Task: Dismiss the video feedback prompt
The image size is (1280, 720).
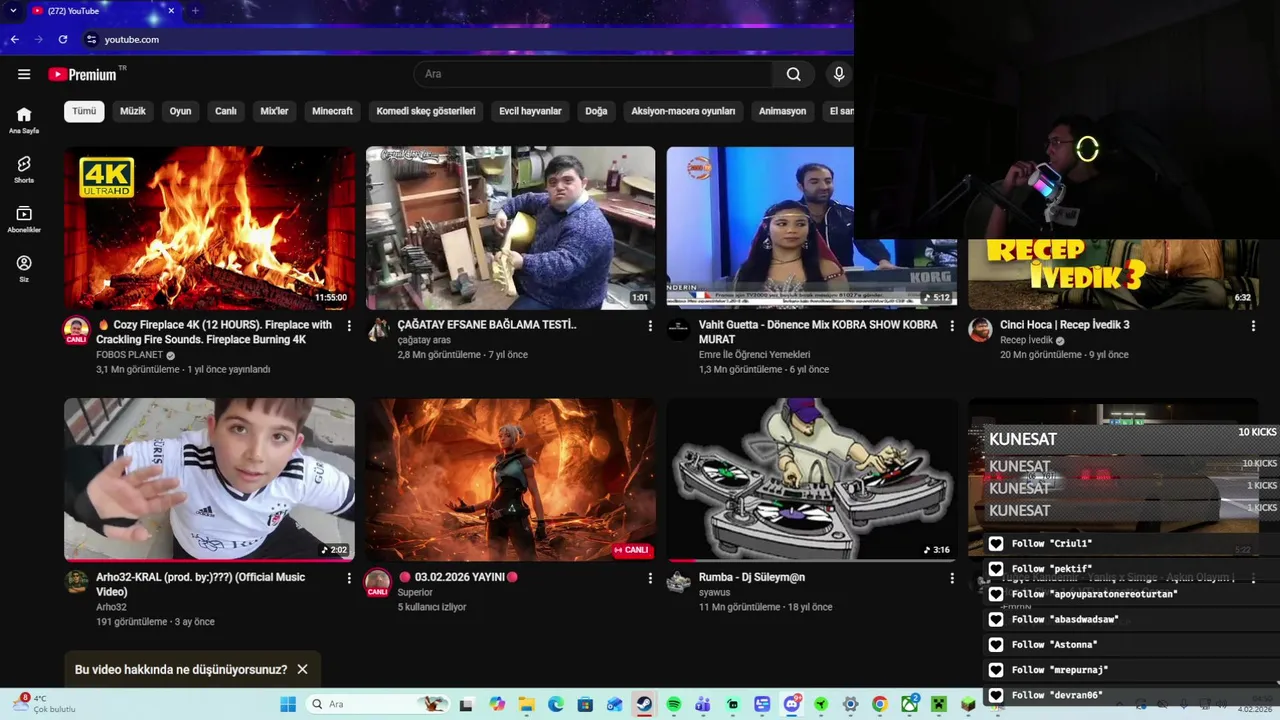Action: [x=302, y=669]
